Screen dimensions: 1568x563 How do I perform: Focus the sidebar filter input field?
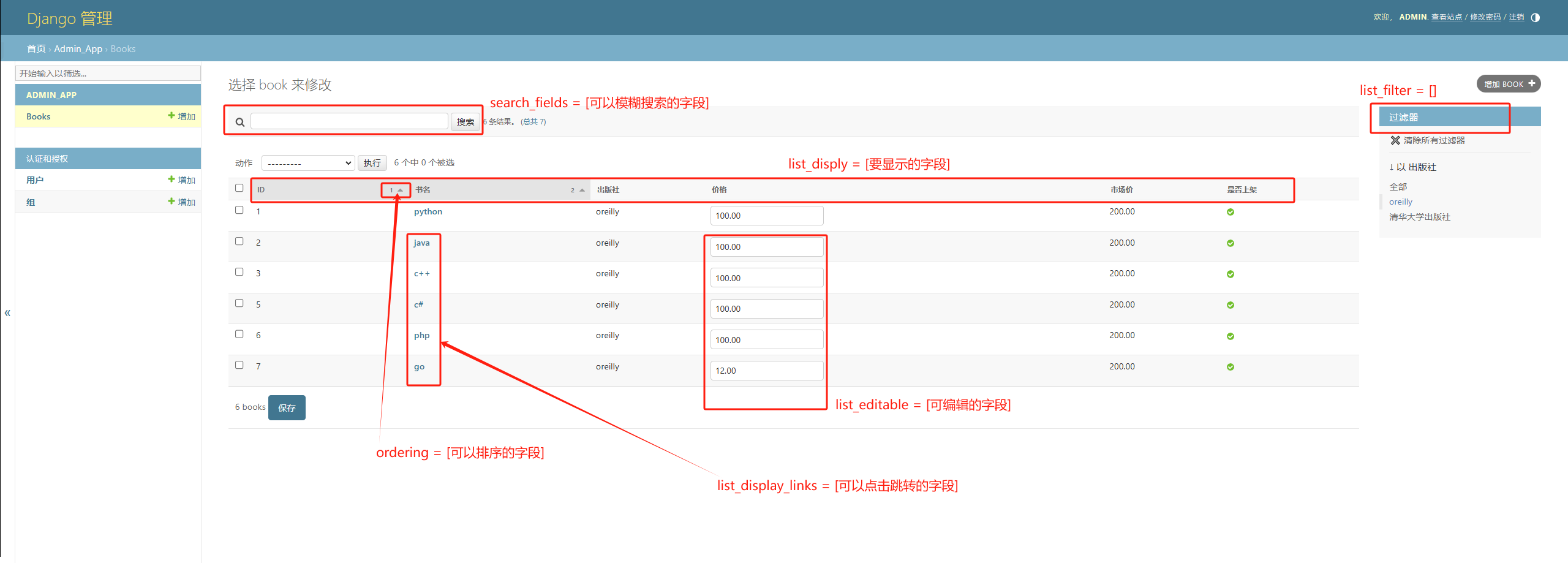(x=108, y=74)
